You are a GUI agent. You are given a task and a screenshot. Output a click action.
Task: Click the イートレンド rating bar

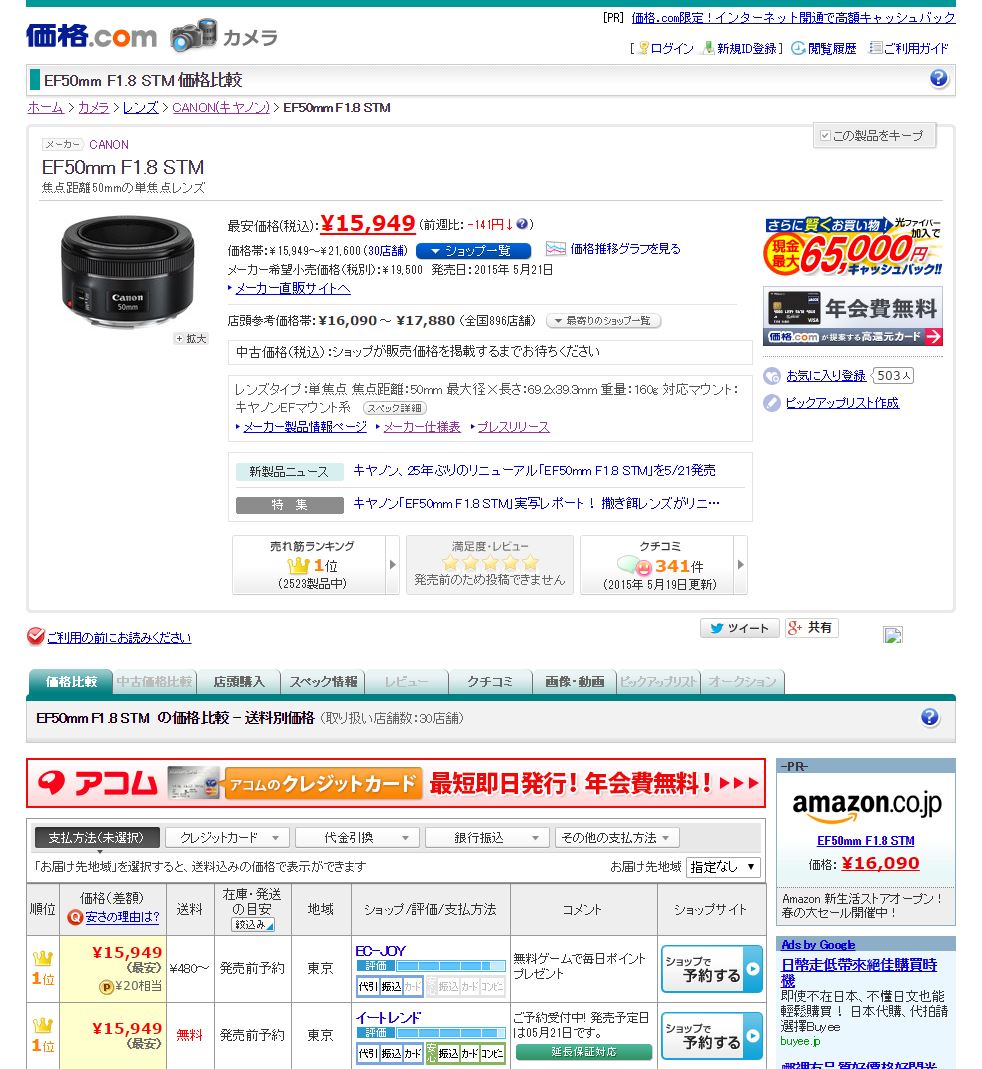pyautogui.click(x=430, y=1032)
